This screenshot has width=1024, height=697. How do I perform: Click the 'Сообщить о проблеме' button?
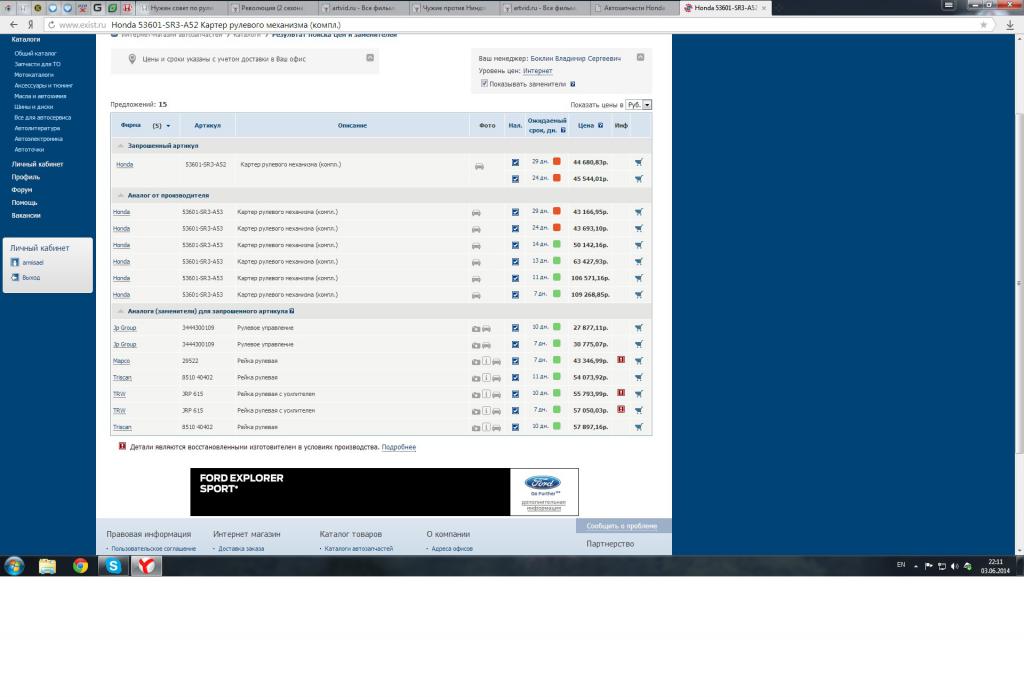pos(622,525)
